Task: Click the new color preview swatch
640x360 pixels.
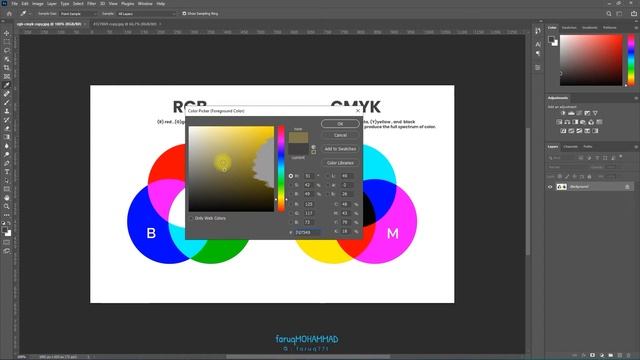Action: point(298,138)
